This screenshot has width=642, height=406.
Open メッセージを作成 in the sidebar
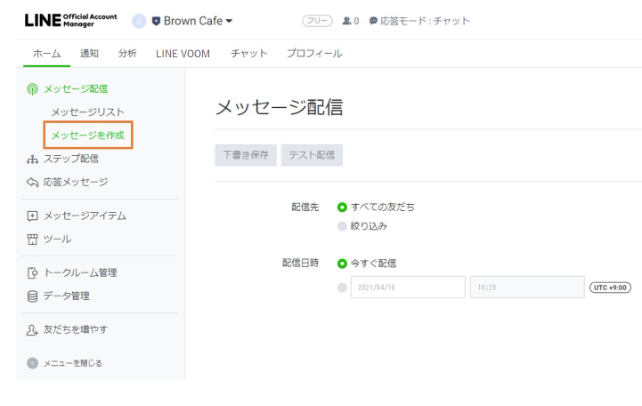(91, 135)
